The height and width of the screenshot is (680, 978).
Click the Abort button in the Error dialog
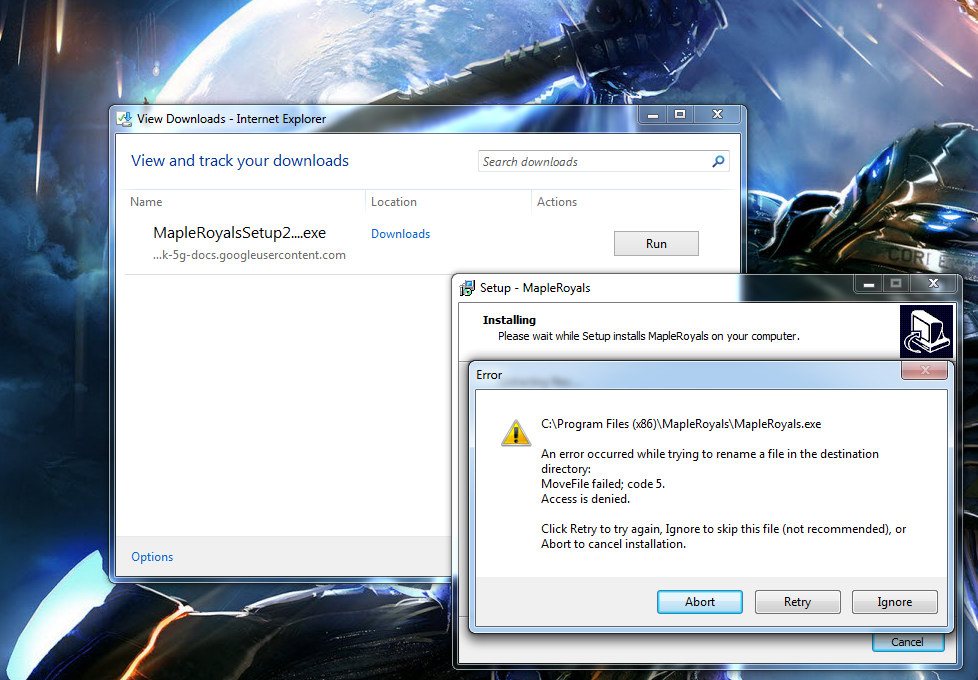(x=699, y=602)
